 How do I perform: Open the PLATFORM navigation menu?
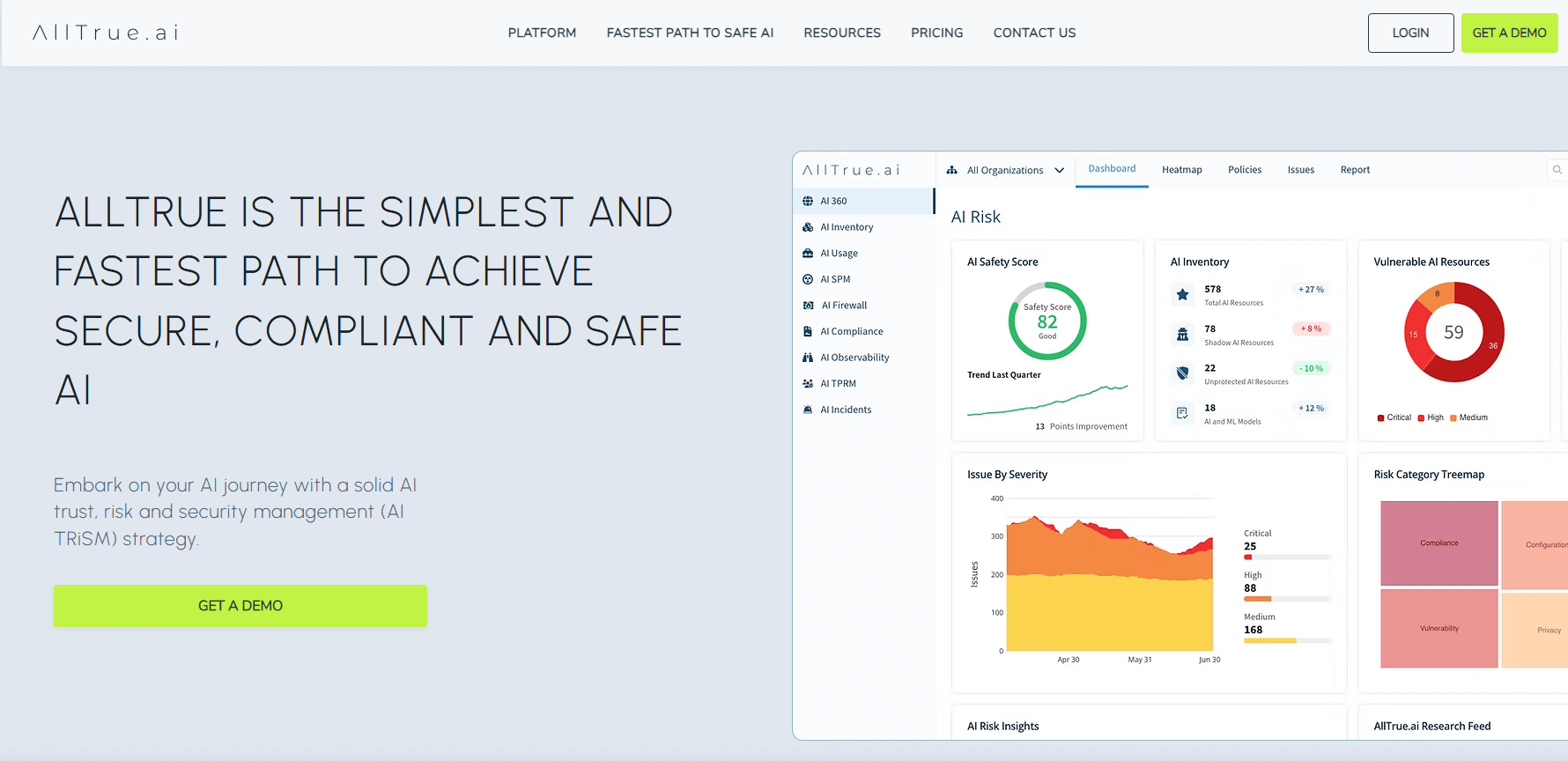tap(542, 33)
